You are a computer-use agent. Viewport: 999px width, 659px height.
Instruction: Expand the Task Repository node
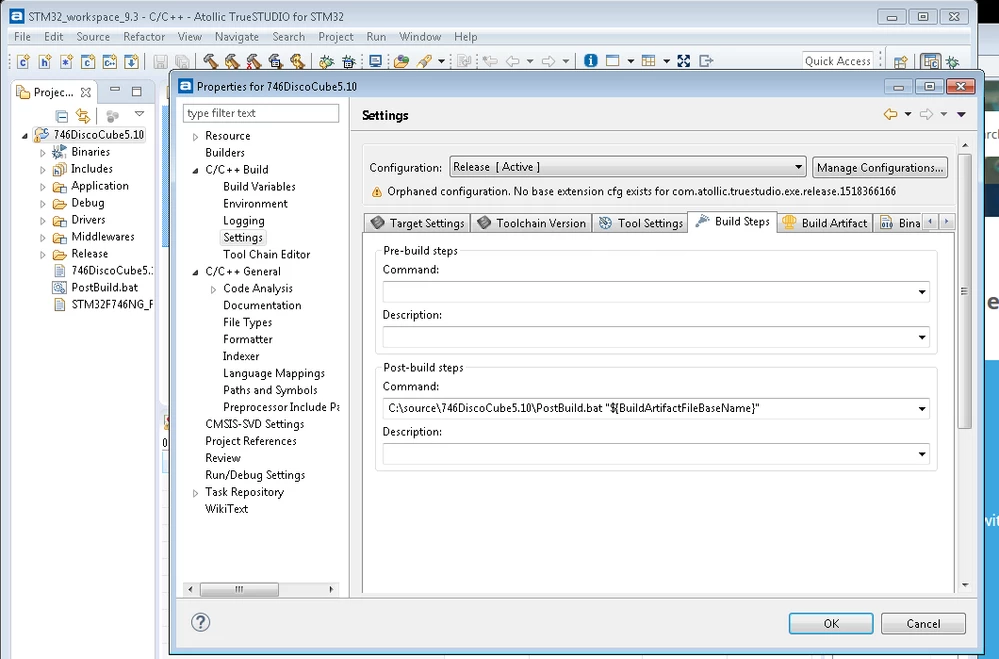(196, 493)
